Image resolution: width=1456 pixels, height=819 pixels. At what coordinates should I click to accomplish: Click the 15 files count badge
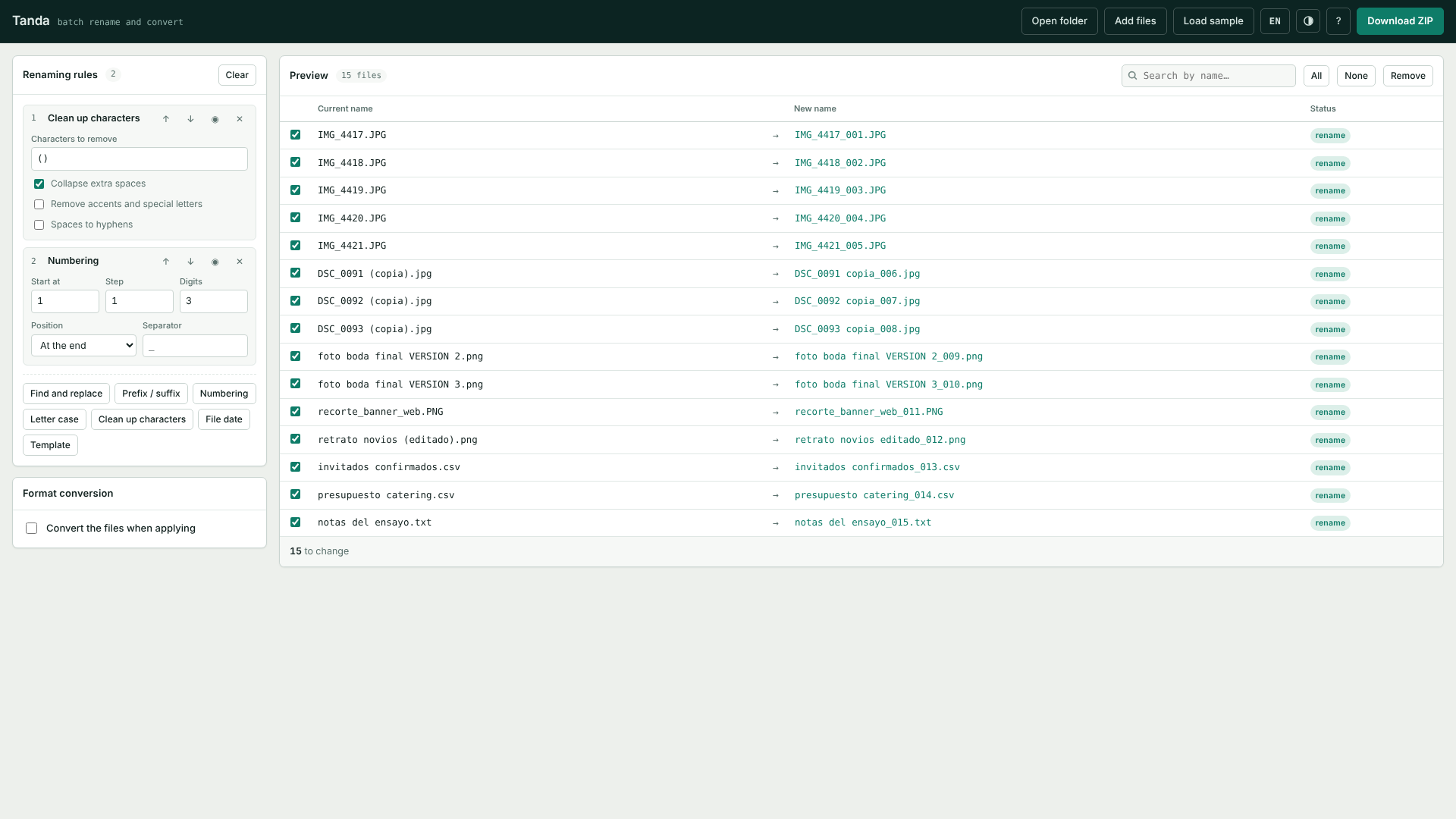[361, 76]
